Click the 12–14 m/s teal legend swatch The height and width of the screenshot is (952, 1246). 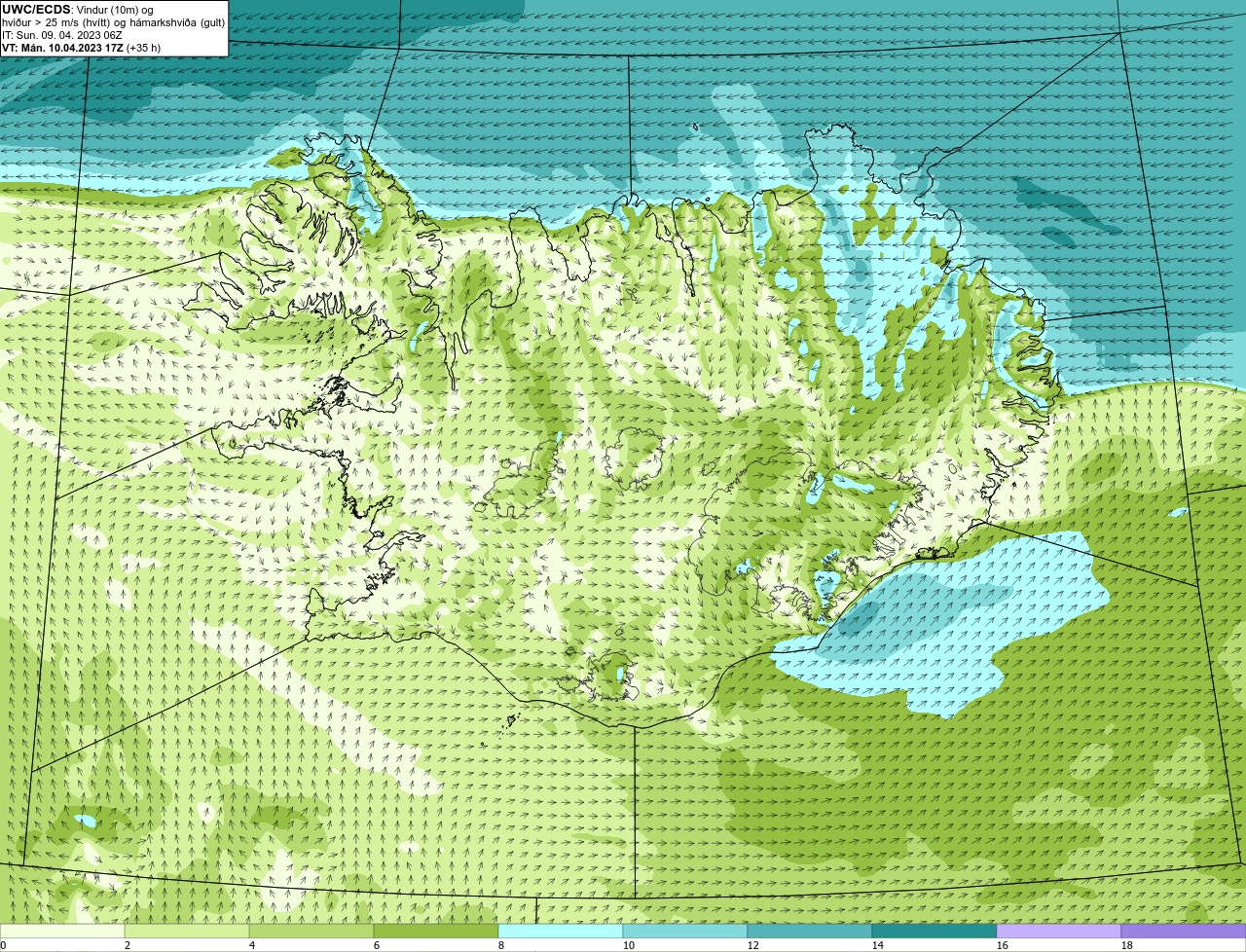810,932
